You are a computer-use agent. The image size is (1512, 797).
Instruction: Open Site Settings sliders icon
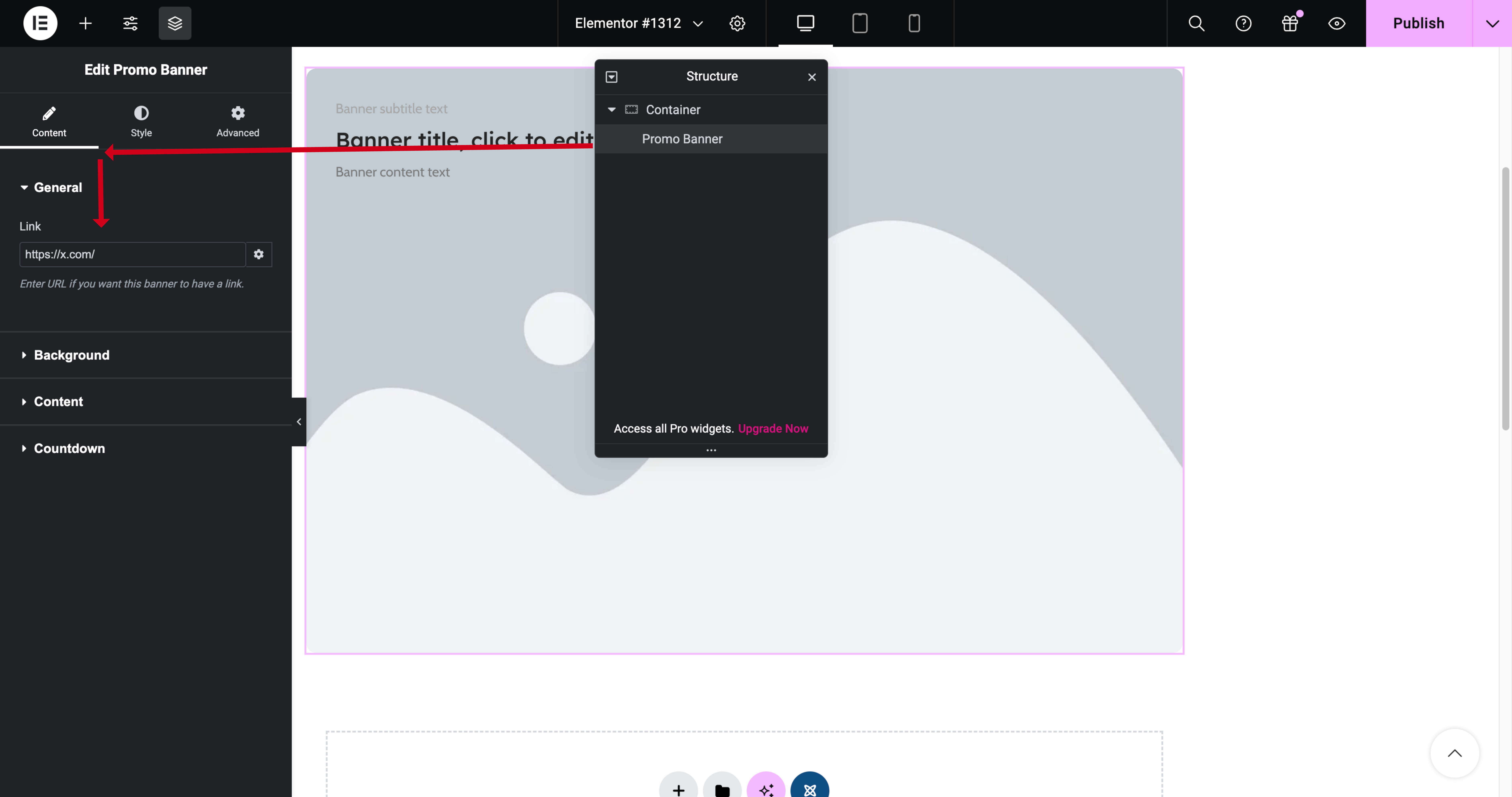click(x=130, y=24)
